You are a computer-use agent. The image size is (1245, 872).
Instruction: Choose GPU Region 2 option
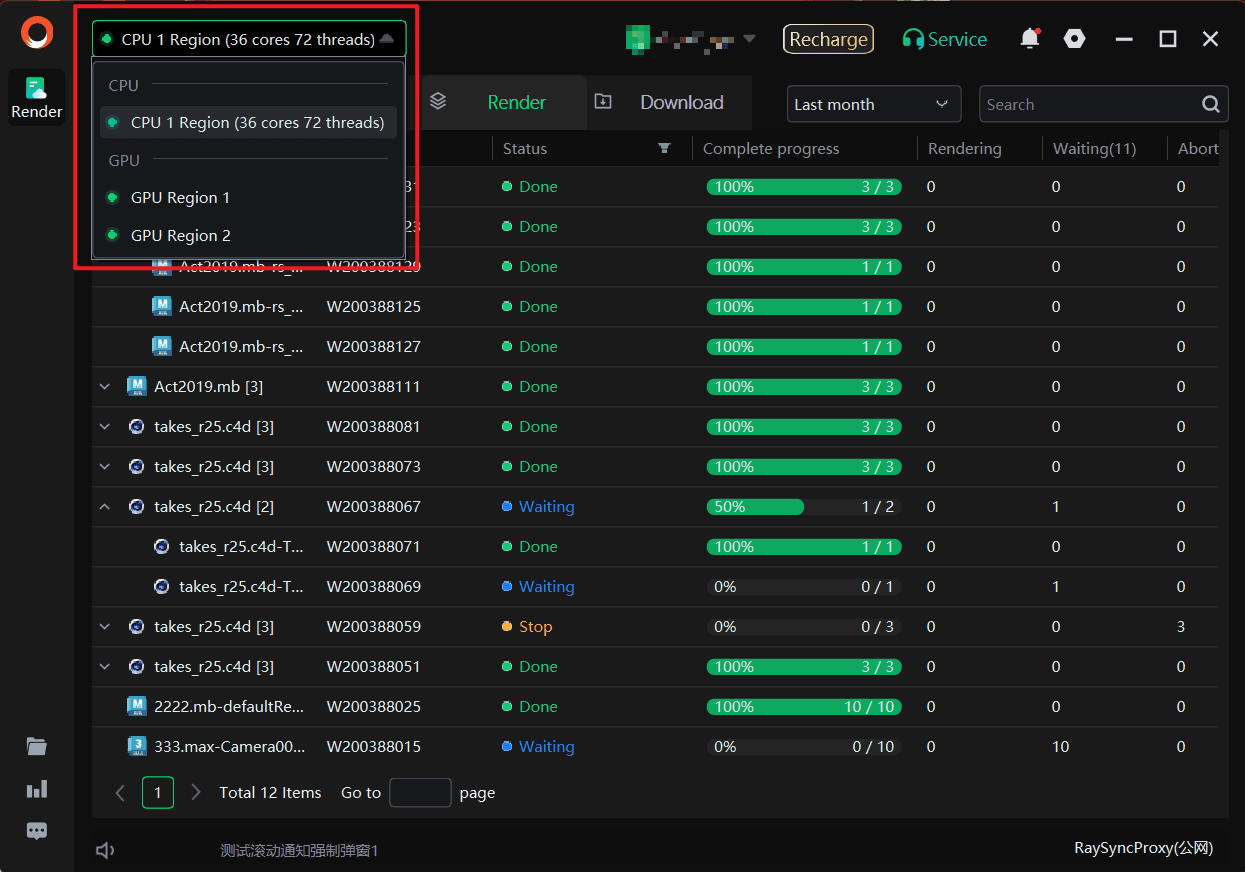pyautogui.click(x=180, y=236)
